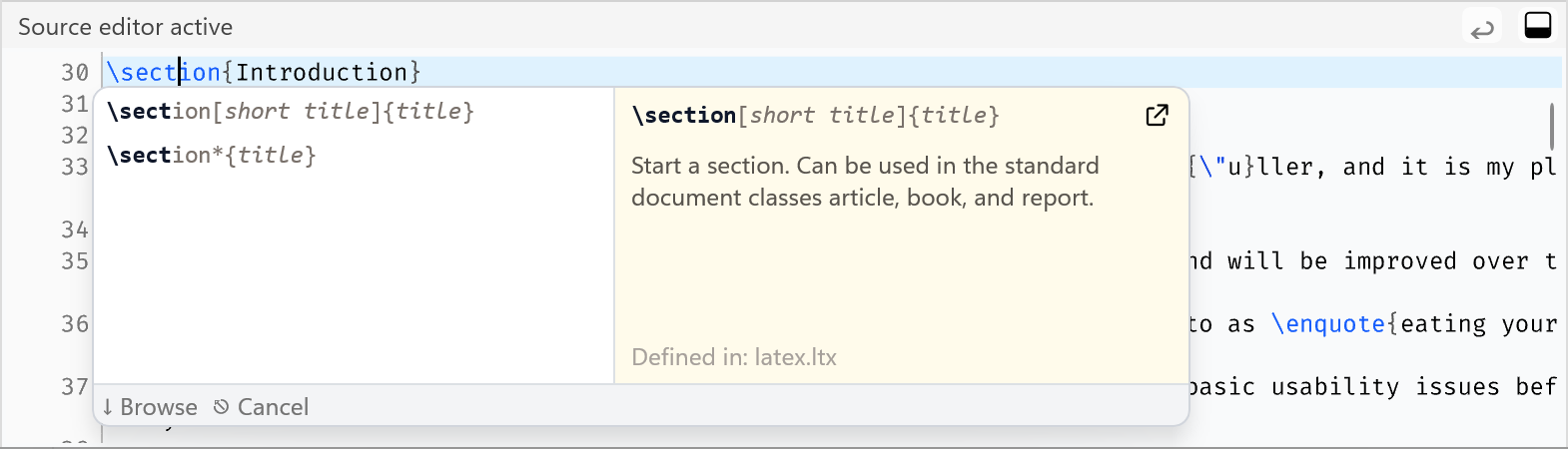Select the \section[short title]{title} completion
The image size is (1568, 449).
point(291,112)
